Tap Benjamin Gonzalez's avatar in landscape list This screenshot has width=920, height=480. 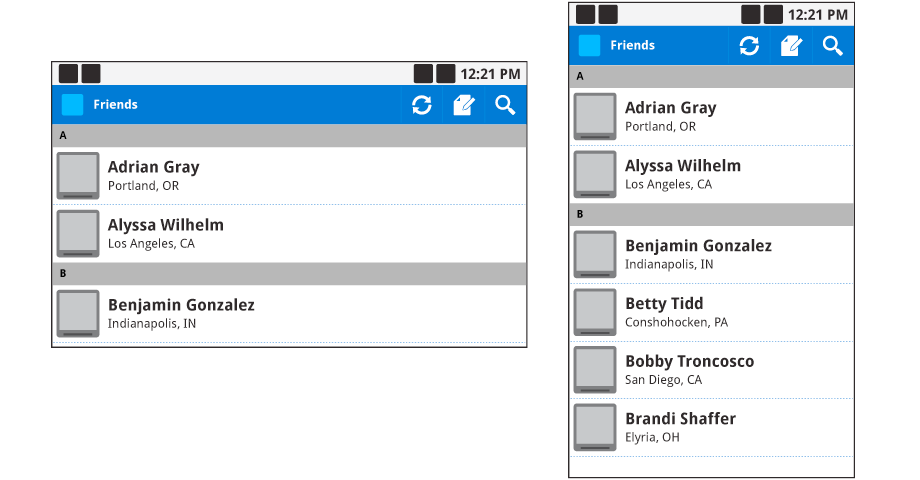point(78,313)
